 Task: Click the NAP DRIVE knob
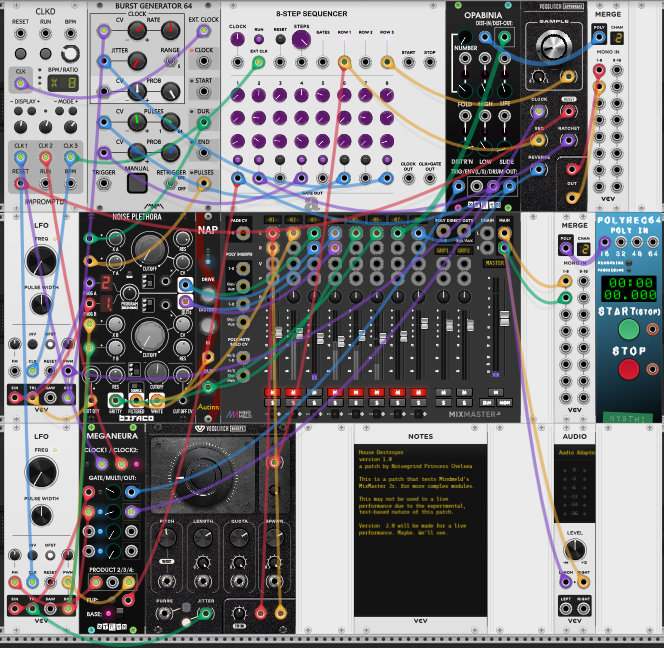tap(208, 294)
